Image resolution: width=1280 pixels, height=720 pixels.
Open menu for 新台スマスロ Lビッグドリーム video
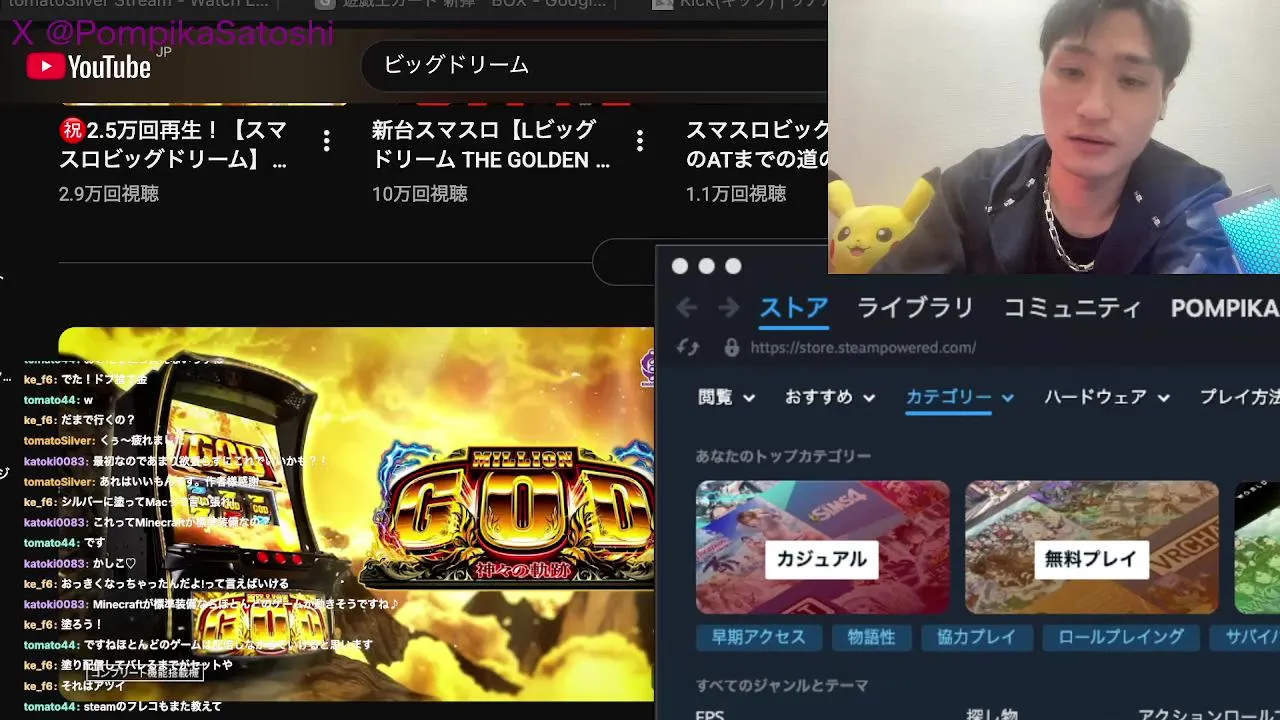coord(640,141)
